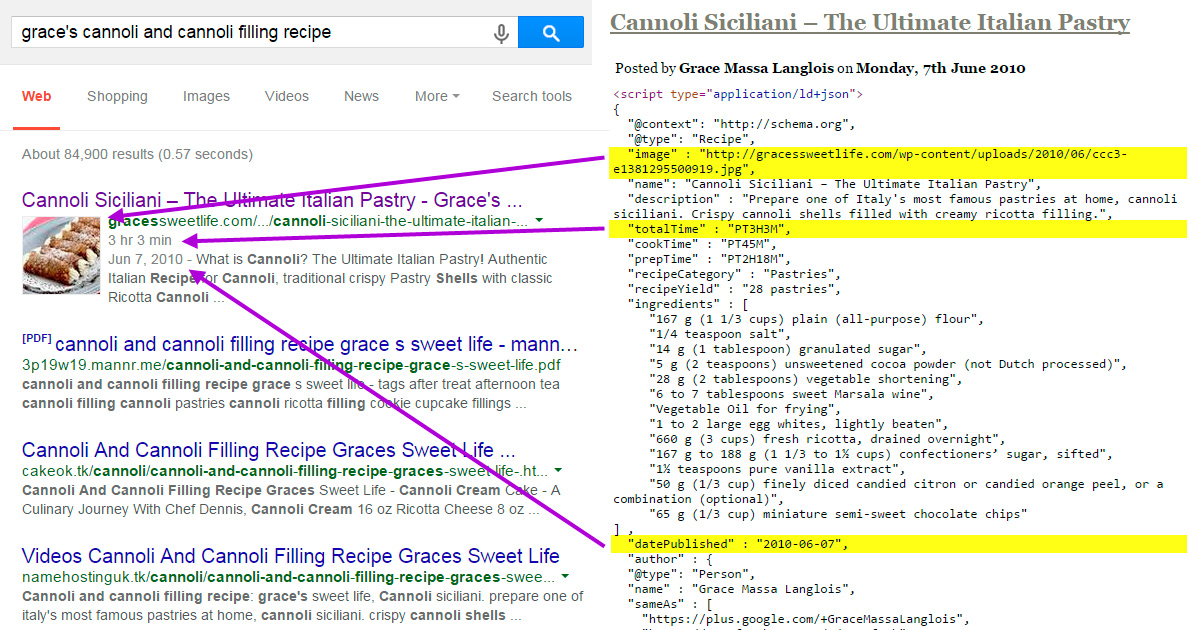Expand the arrow beside cakeok.tk URL
Screen dimensions: 1200x630
coord(558,471)
